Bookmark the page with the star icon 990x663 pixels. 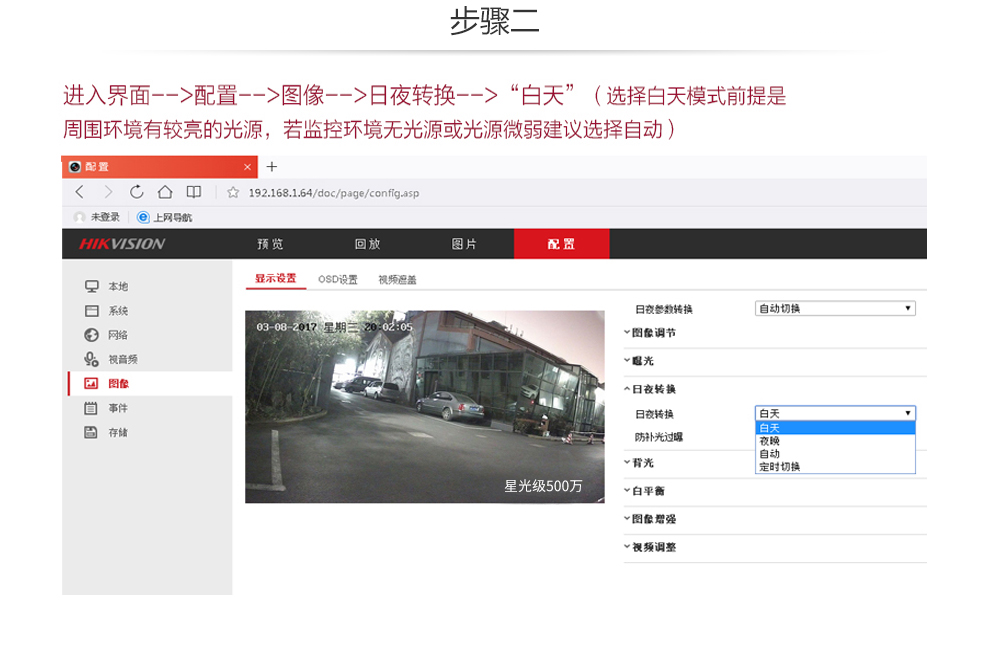point(233,192)
